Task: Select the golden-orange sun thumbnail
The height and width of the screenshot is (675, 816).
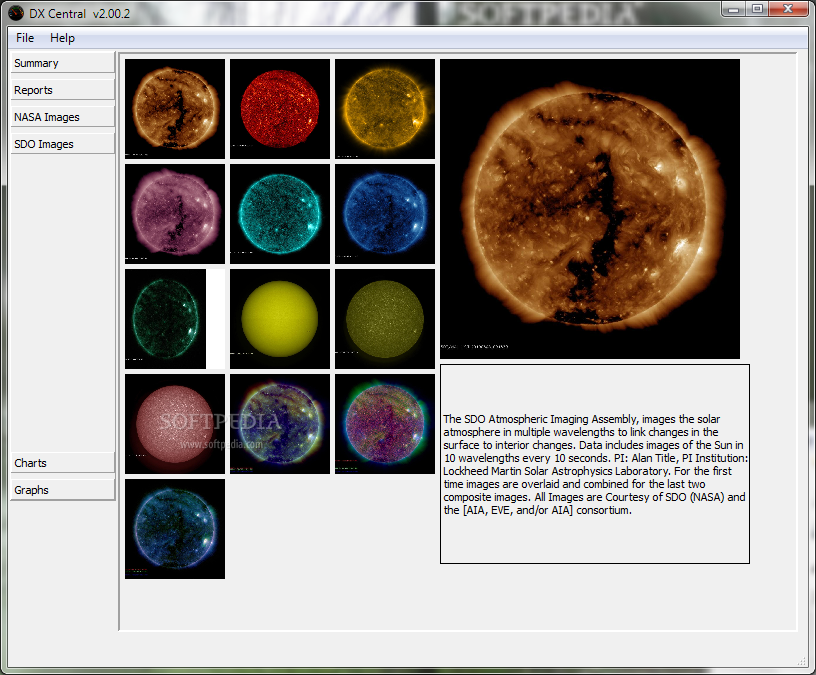Action: point(385,109)
